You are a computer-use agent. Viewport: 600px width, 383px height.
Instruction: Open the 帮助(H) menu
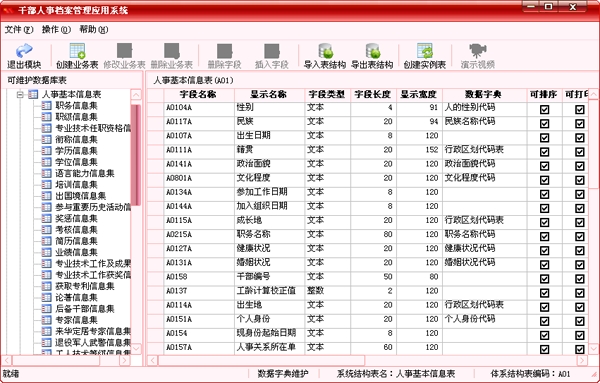(94, 29)
